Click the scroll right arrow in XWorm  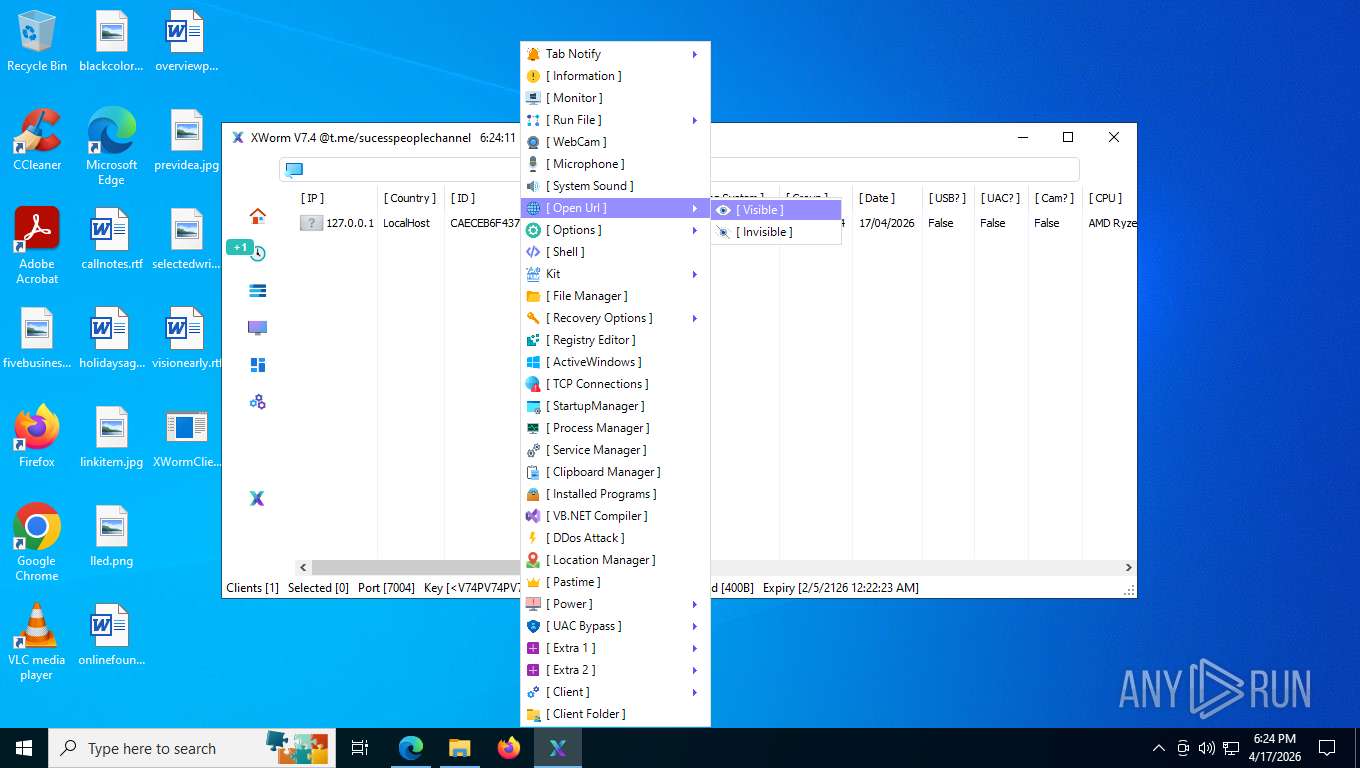(1129, 567)
